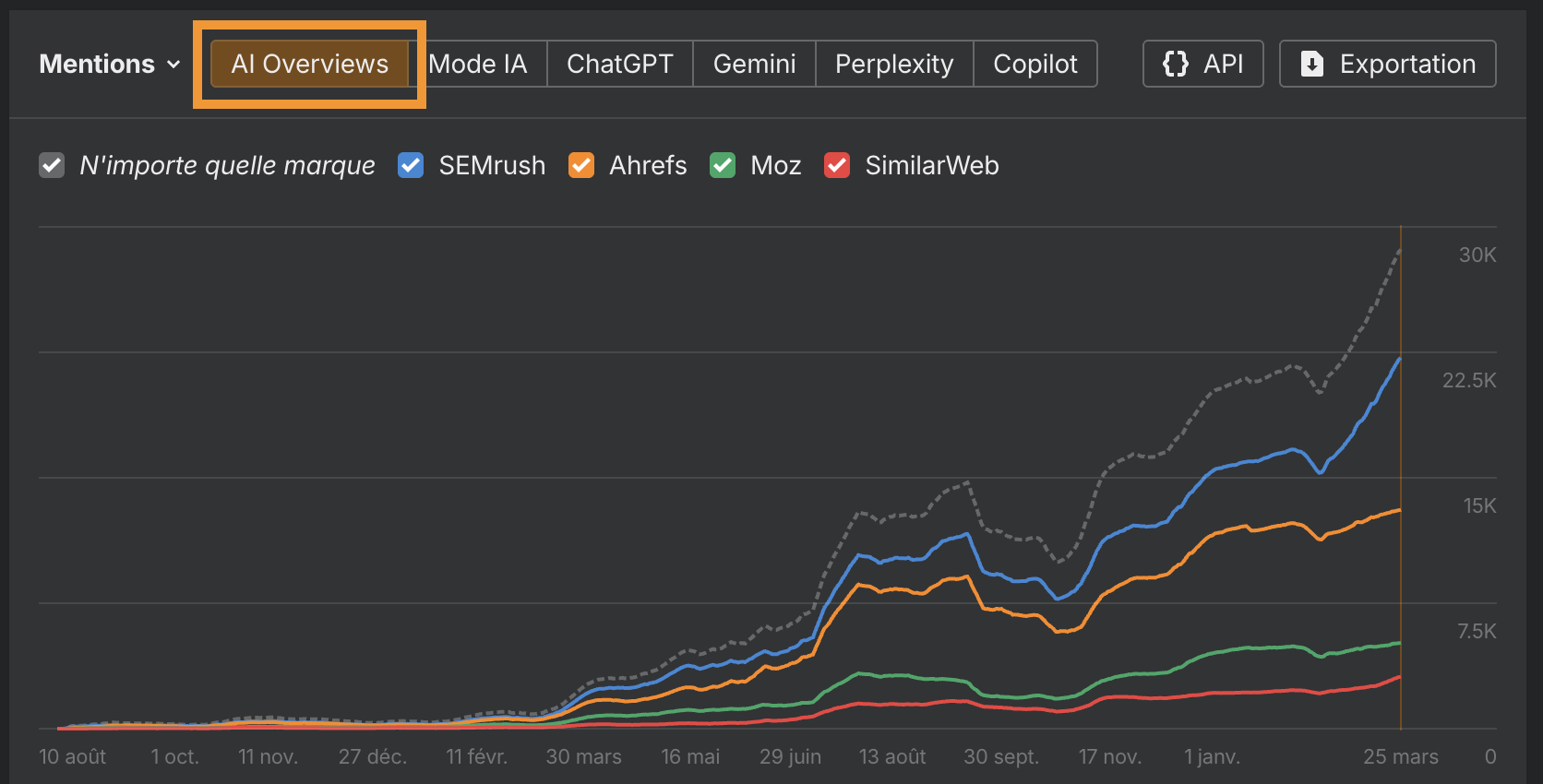This screenshot has height=784, width=1543.
Task: Switch to the Mode IA tab
Action: (478, 64)
